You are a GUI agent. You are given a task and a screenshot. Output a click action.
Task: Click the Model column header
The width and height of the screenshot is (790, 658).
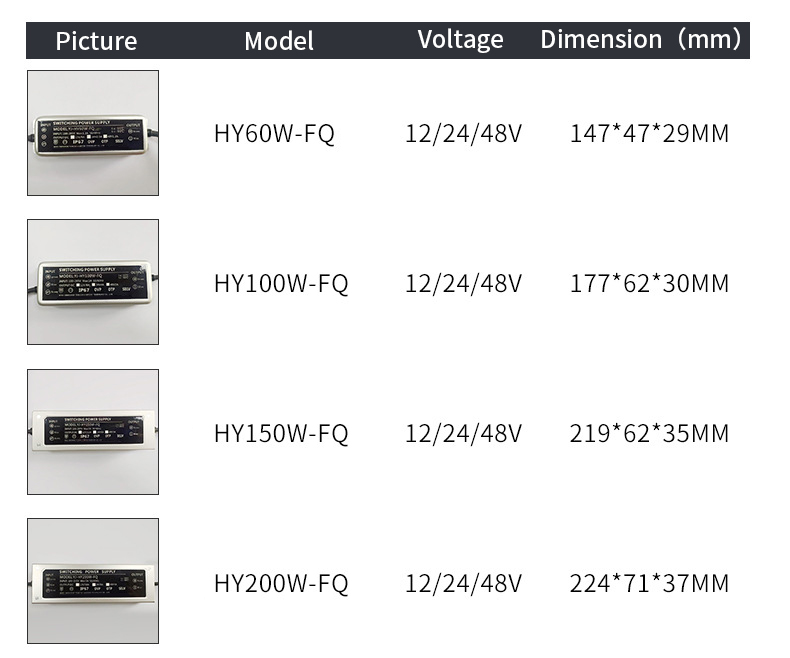click(279, 41)
